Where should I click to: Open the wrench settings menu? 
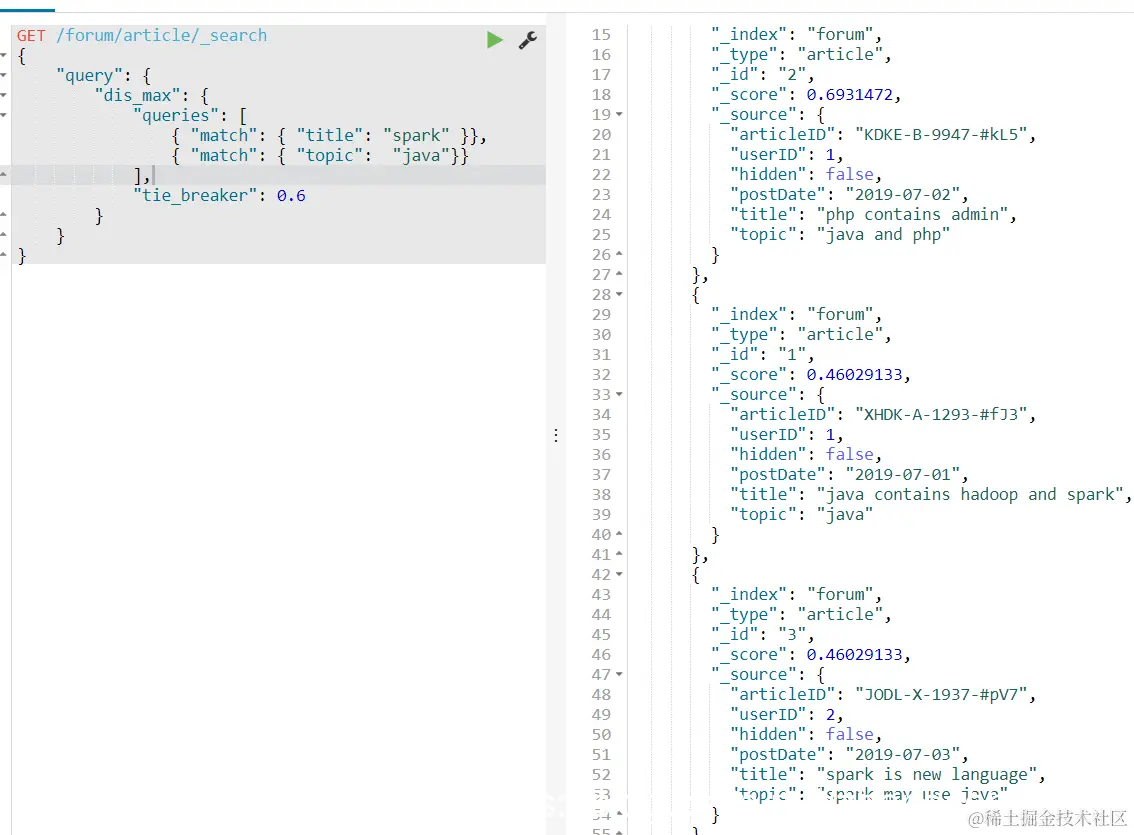(x=528, y=40)
